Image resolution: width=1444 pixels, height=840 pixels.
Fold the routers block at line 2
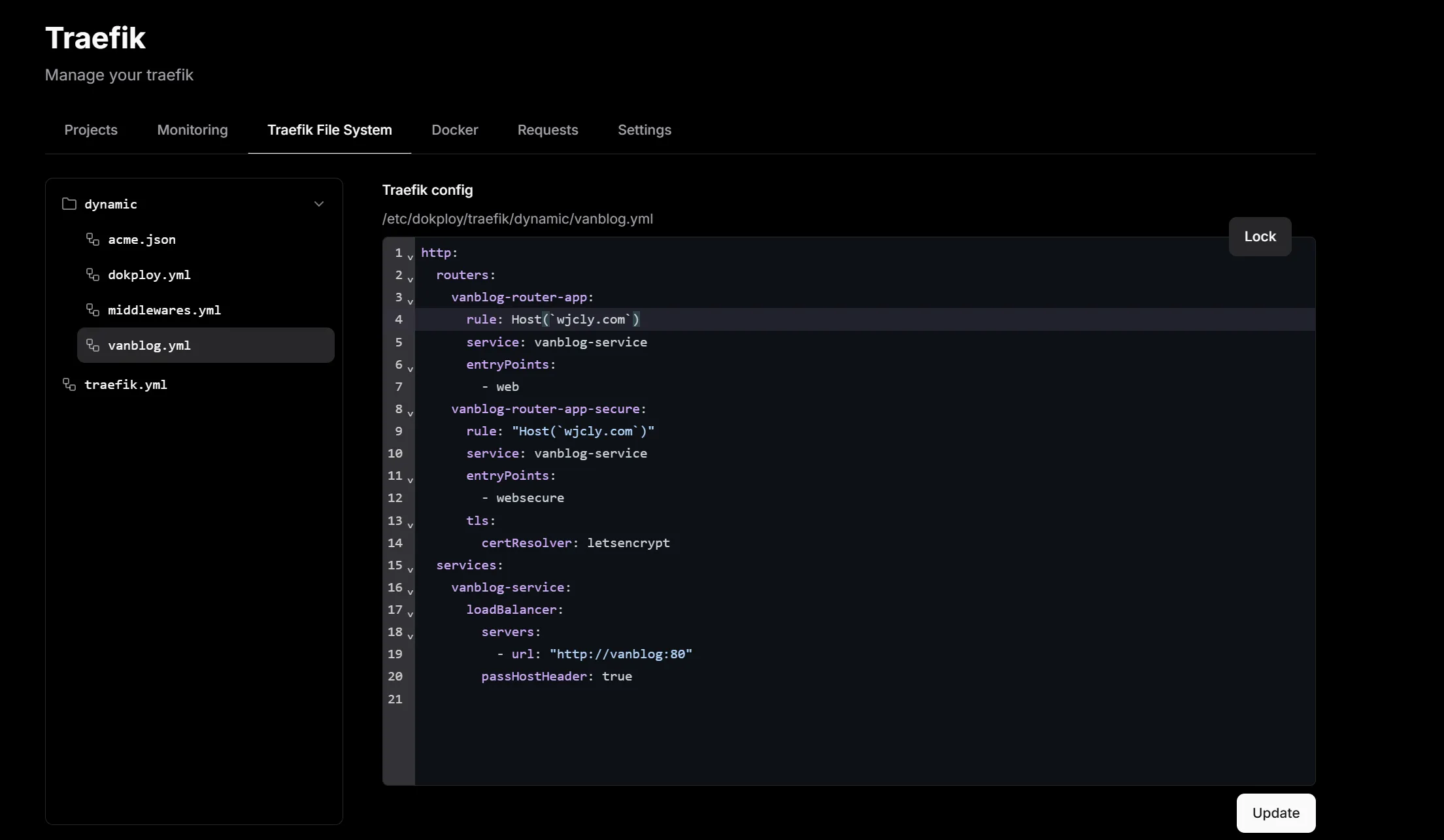[411, 278]
